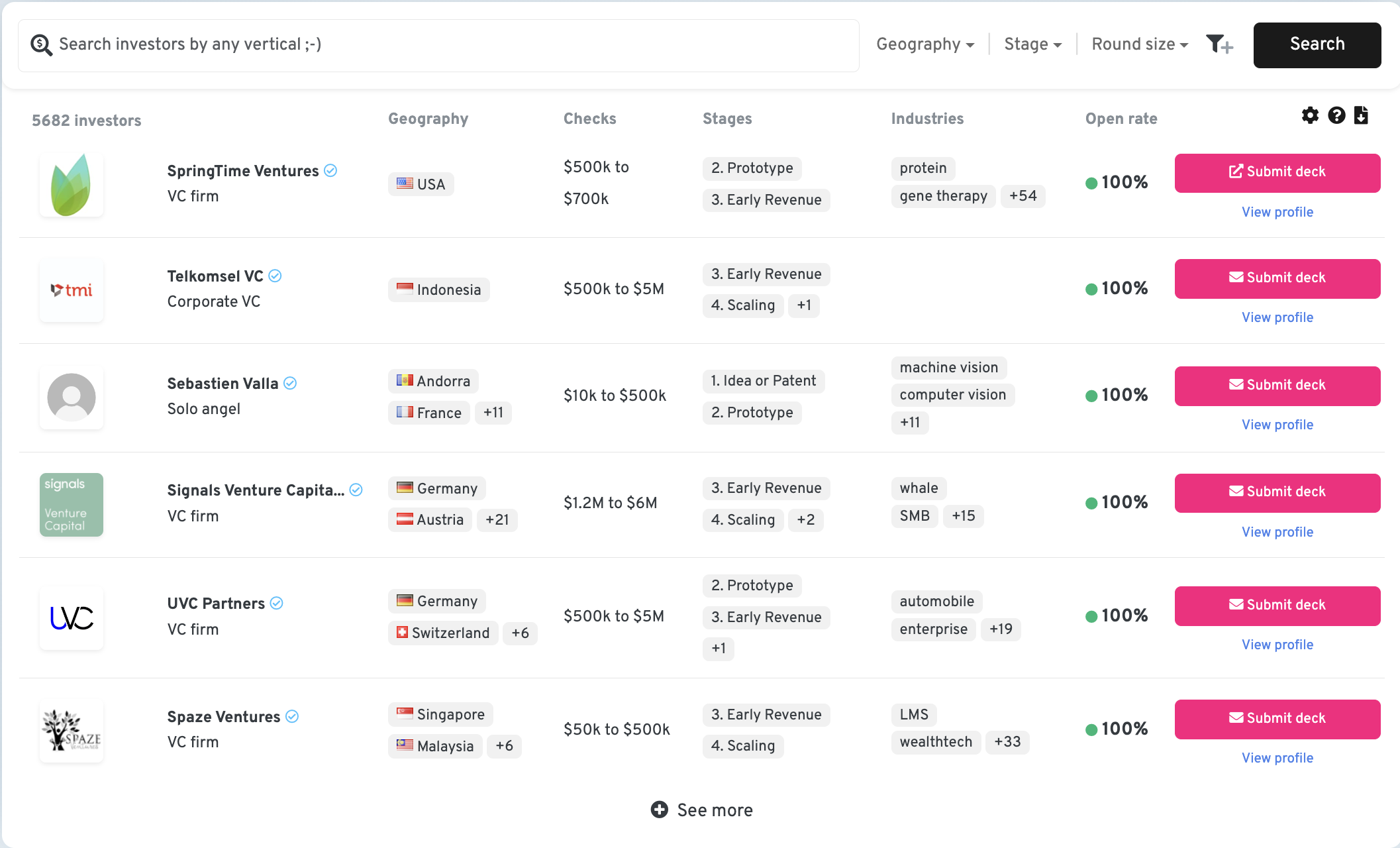Expand +33 more industries for Spaze Ventures
Image resolution: width=1400 pixels, height=848 pixels.
(x=1007, y=742)
